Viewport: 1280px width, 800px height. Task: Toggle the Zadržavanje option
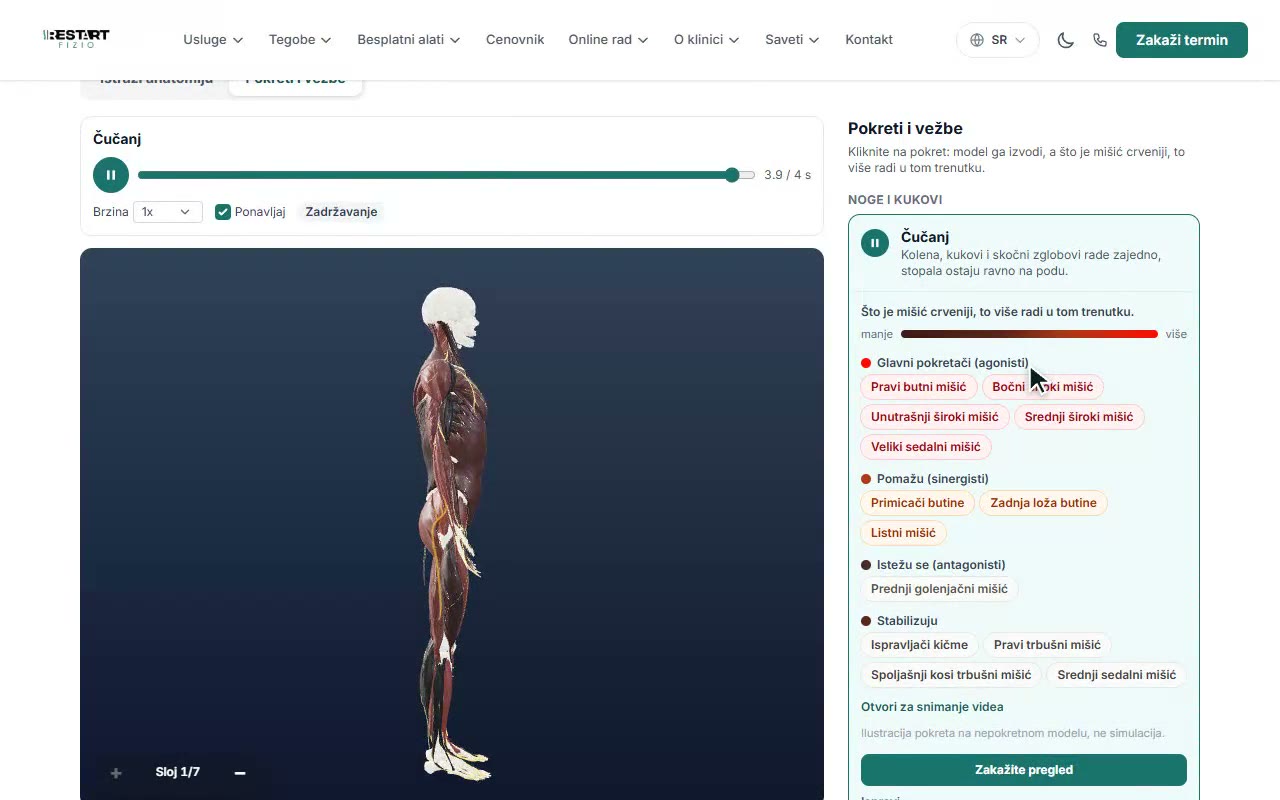pyautogui.click(x=341, y=212)
